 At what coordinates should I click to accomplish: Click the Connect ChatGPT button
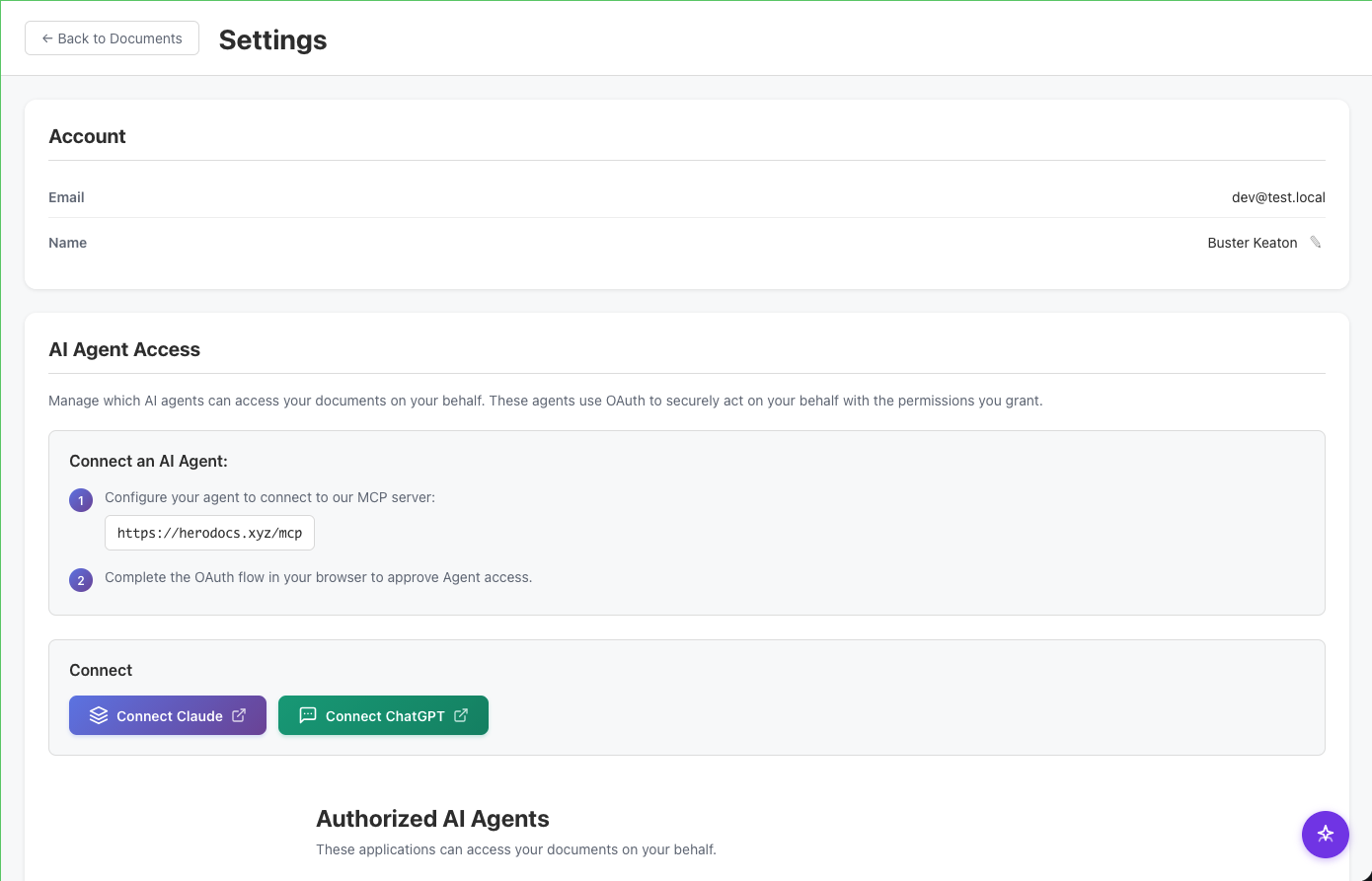click(383, 715)
